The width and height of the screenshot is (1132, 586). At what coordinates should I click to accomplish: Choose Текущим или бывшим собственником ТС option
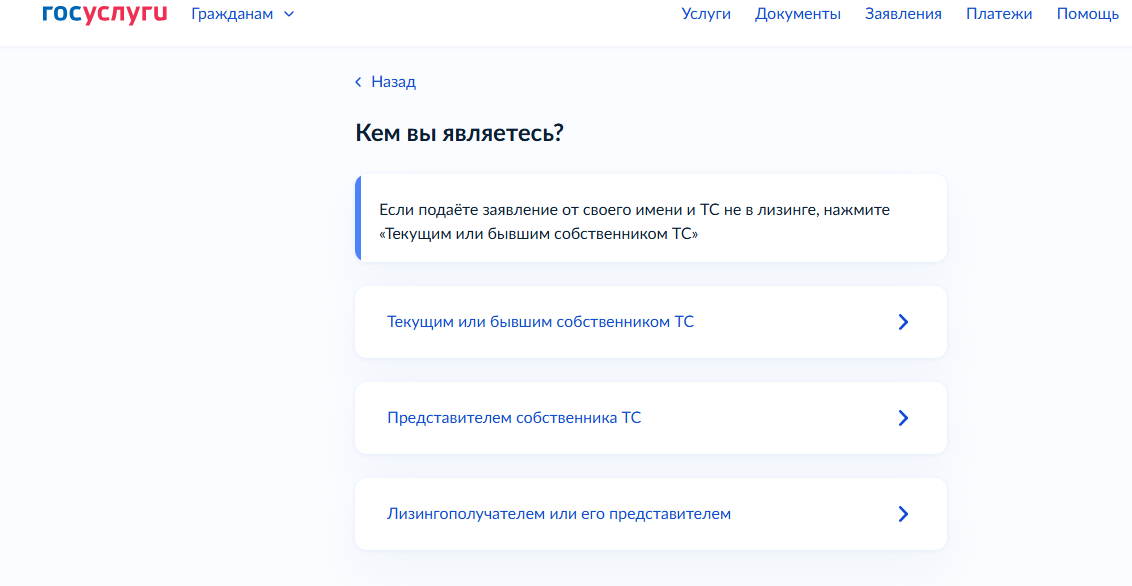tap(650, 322)
